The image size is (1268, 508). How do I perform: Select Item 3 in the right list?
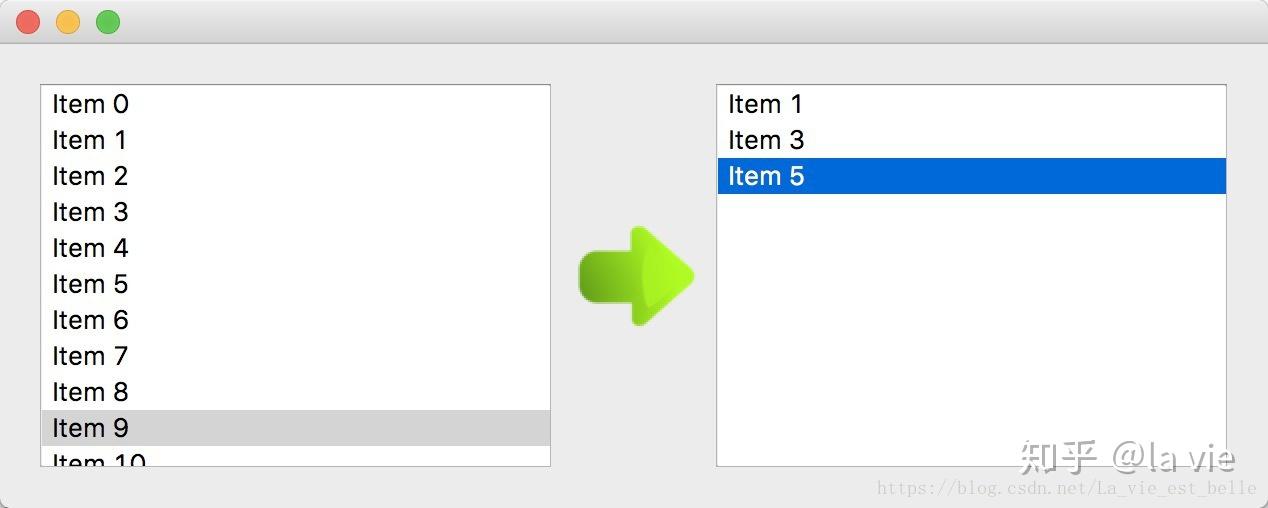pos(767,140)
